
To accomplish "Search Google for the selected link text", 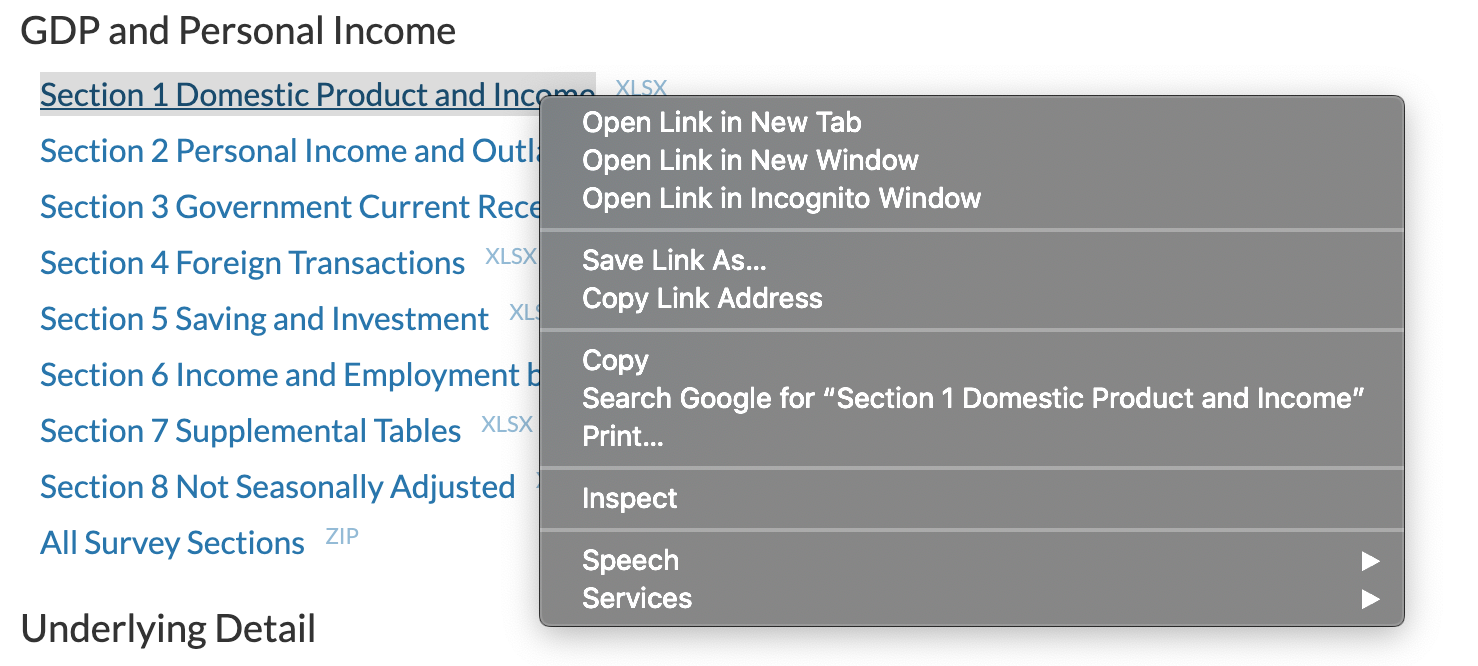I will pyautogui.click(x=973, y=398).
